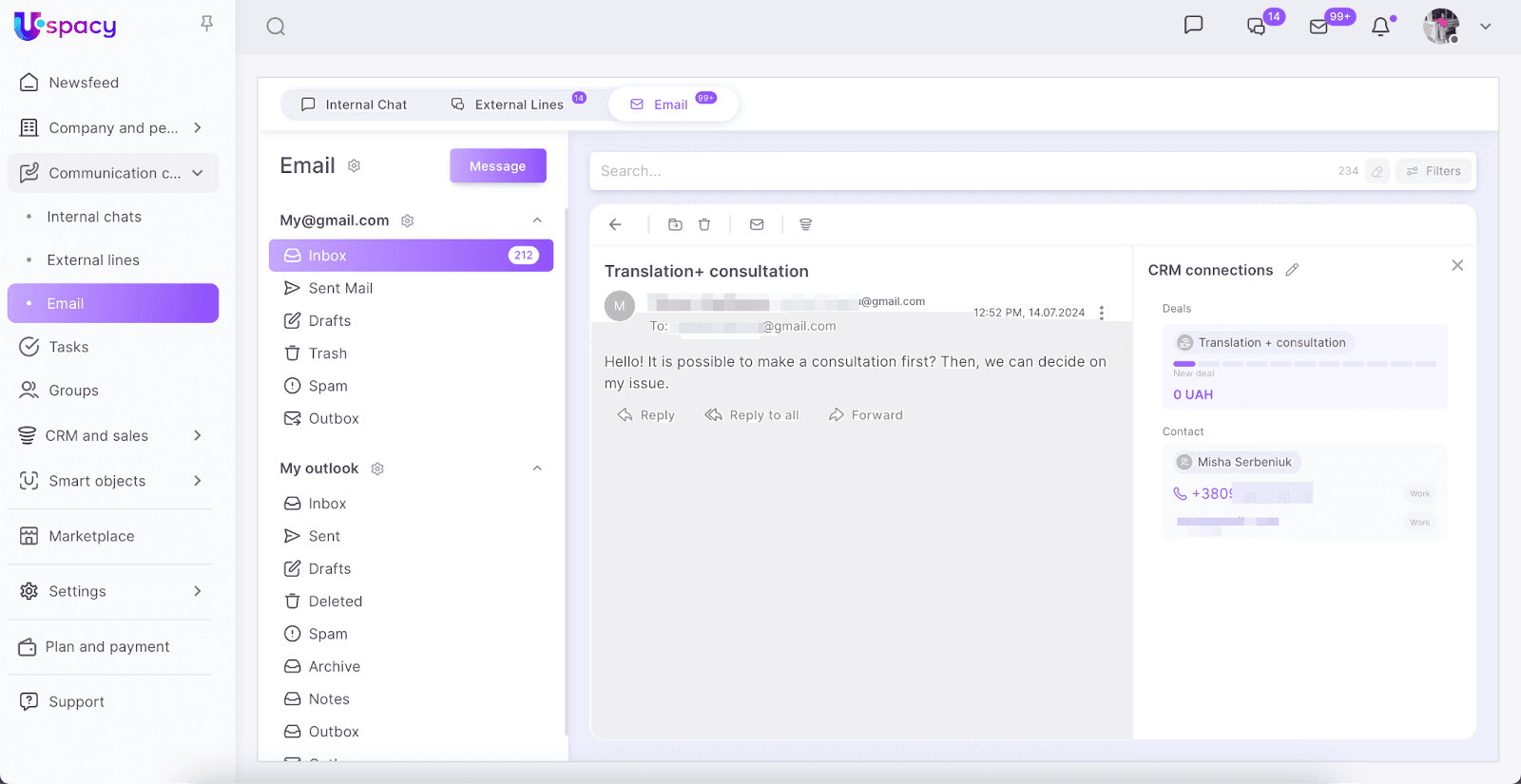Delete the open email with trash icon
The height and width of the screenshot is (784, 1521).
click(704, 224)
